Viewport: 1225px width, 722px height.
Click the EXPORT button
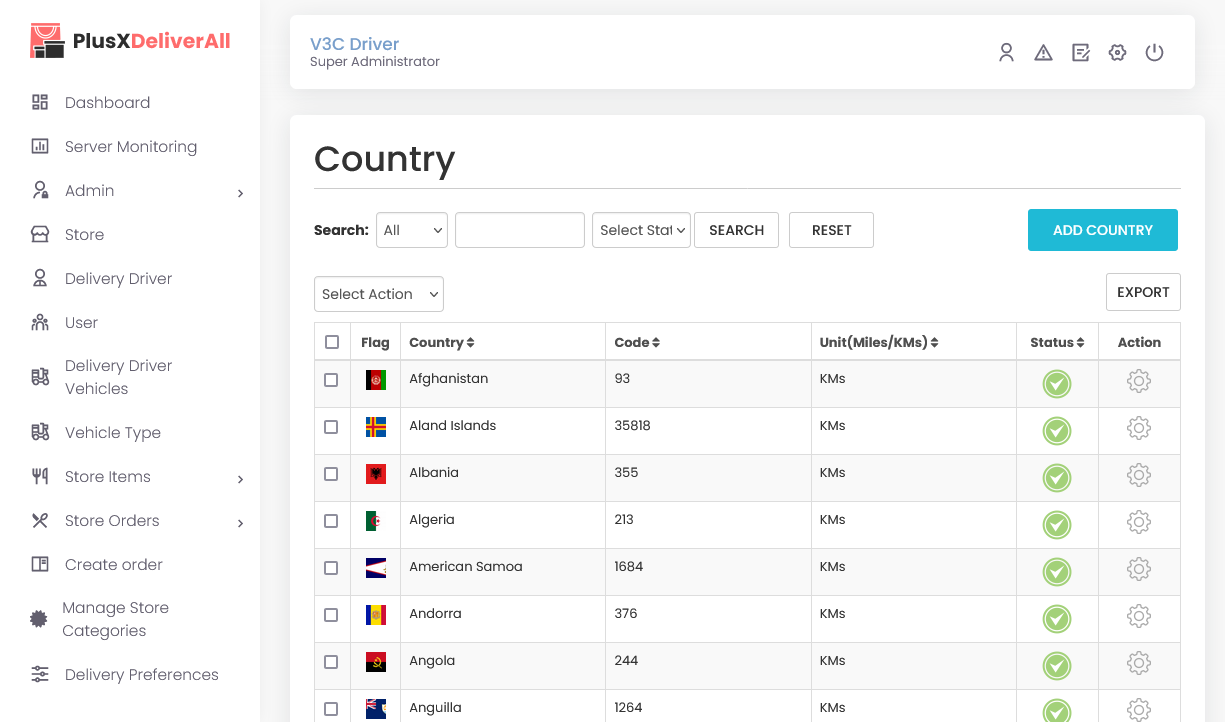pos(1143,292)
